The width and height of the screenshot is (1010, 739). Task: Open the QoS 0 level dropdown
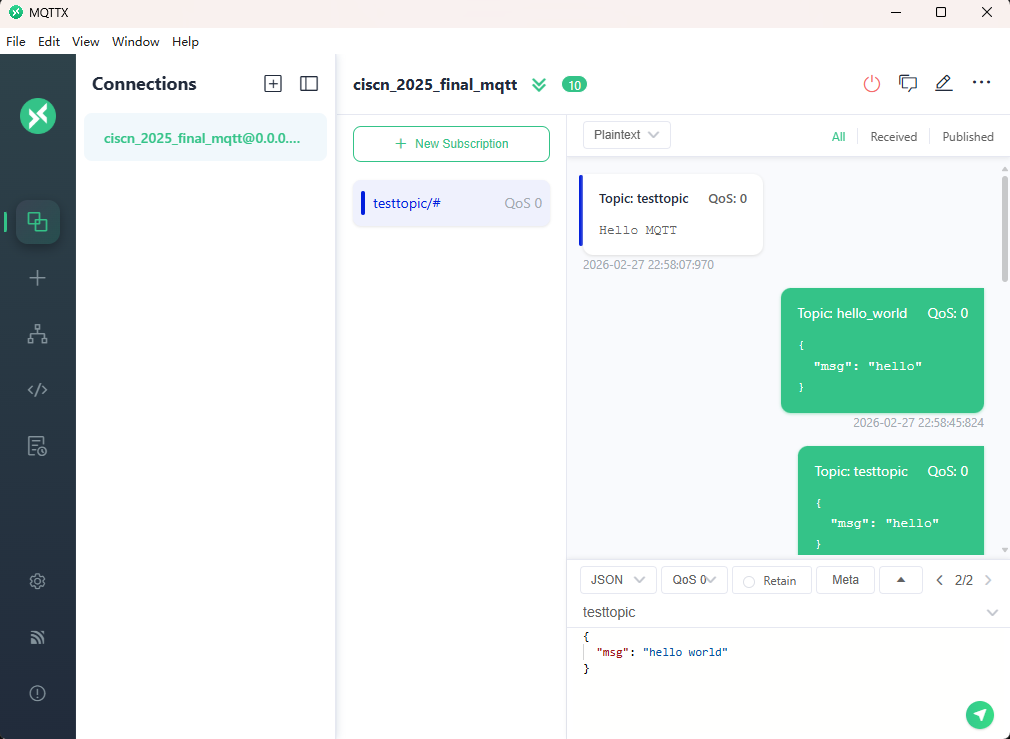click(694, 580)
